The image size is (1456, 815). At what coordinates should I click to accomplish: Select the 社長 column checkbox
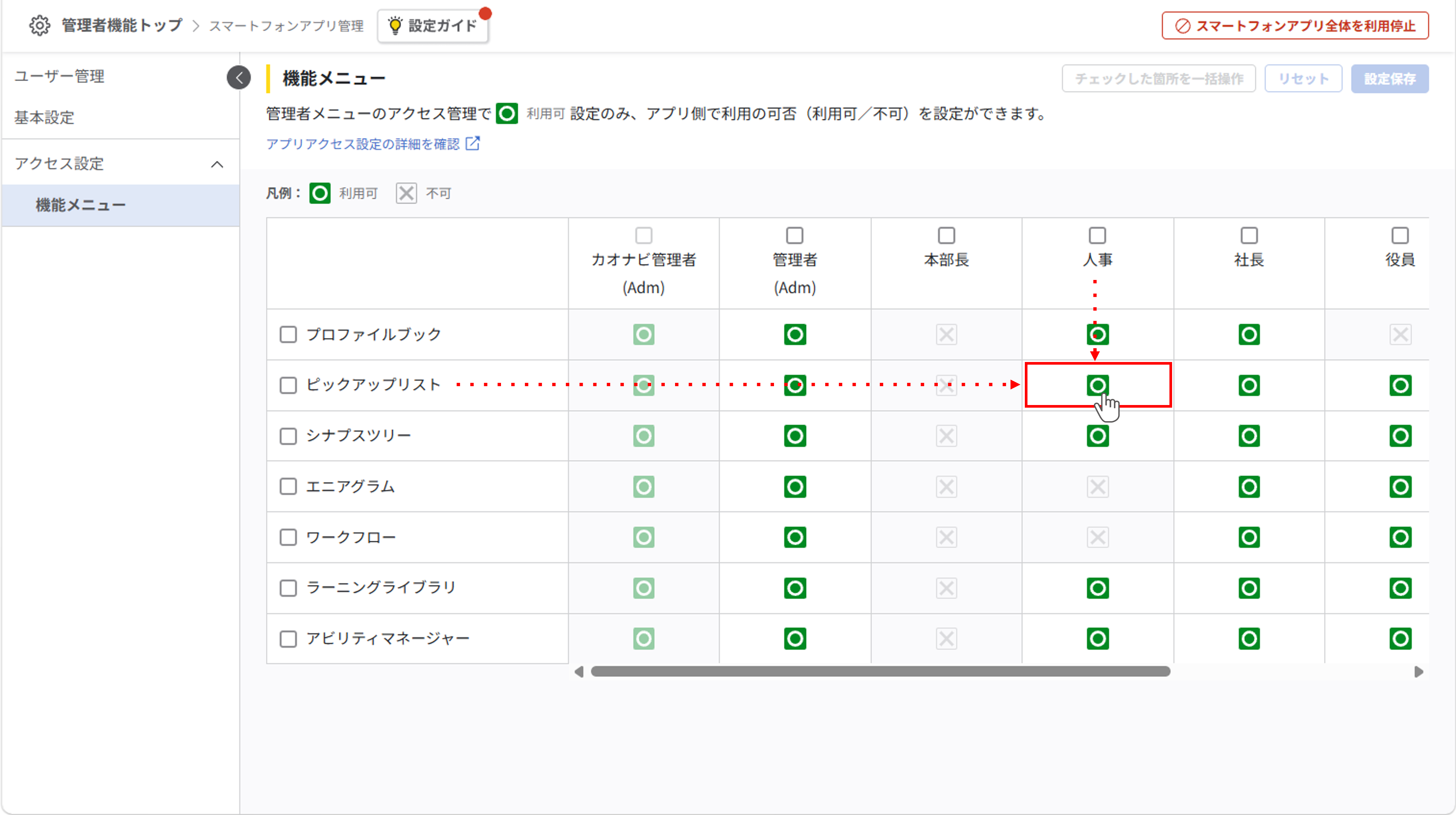(1249, 235)
